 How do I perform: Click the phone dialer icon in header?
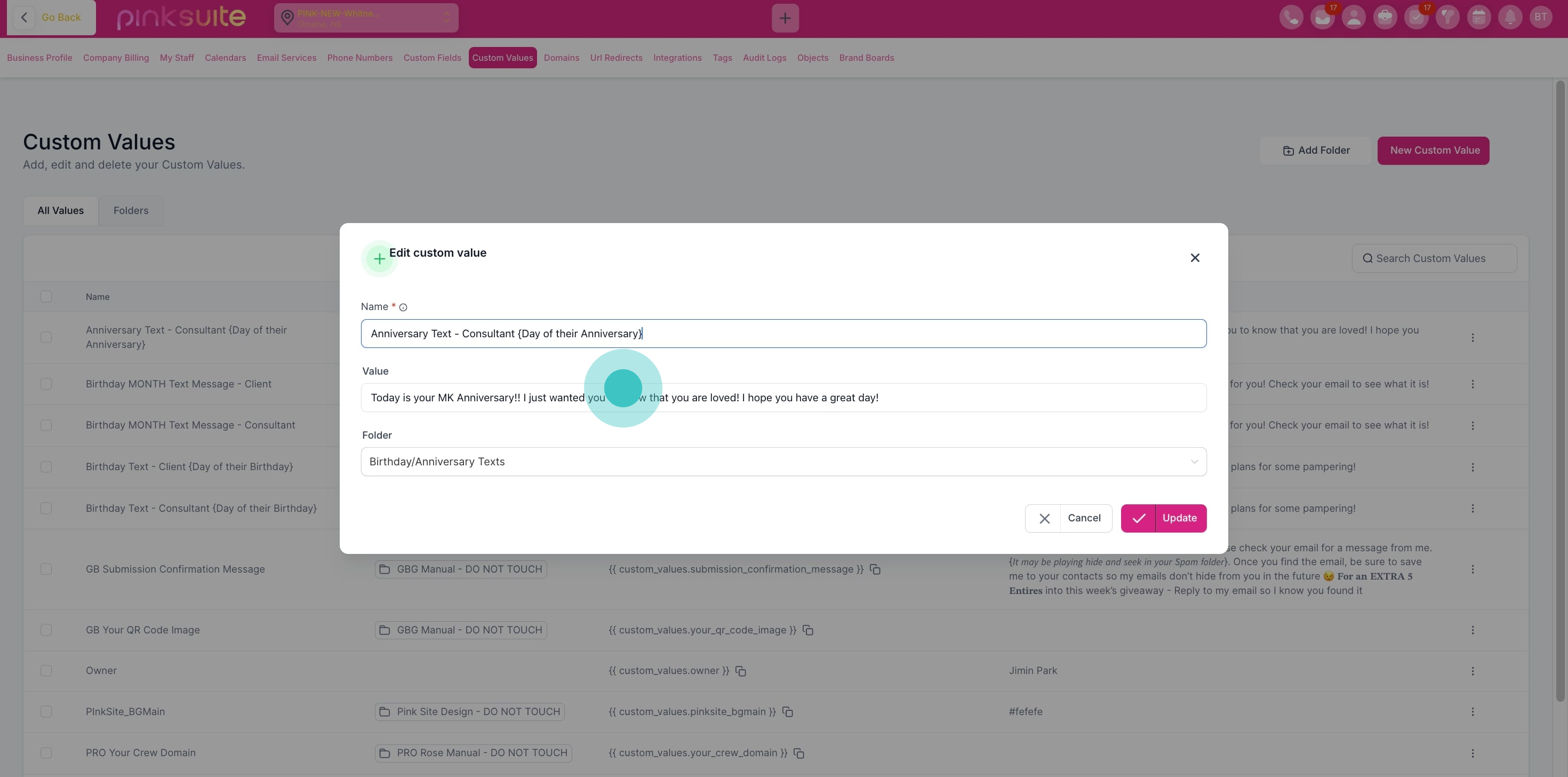tap(1291, 17)
